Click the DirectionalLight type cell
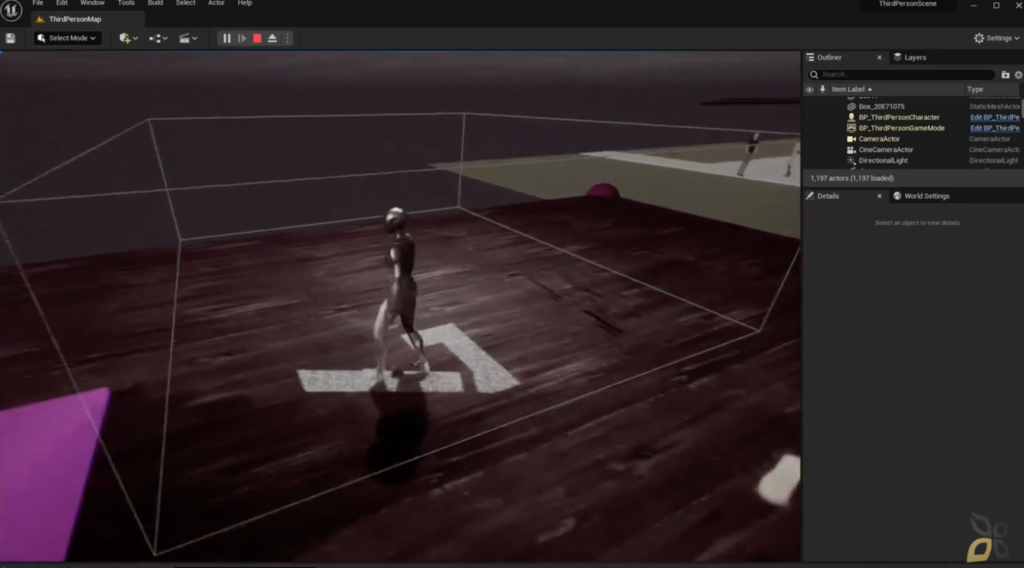 (x=993, y=161)
